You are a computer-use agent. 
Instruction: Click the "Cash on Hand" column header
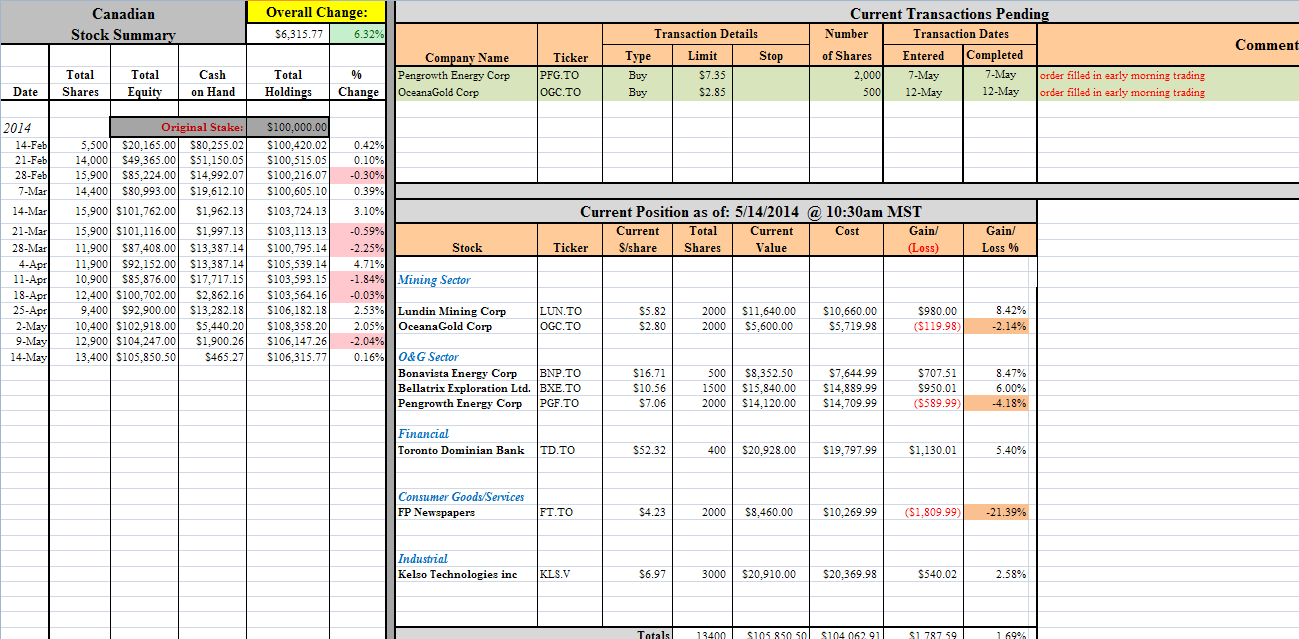(x=212, y=83)
